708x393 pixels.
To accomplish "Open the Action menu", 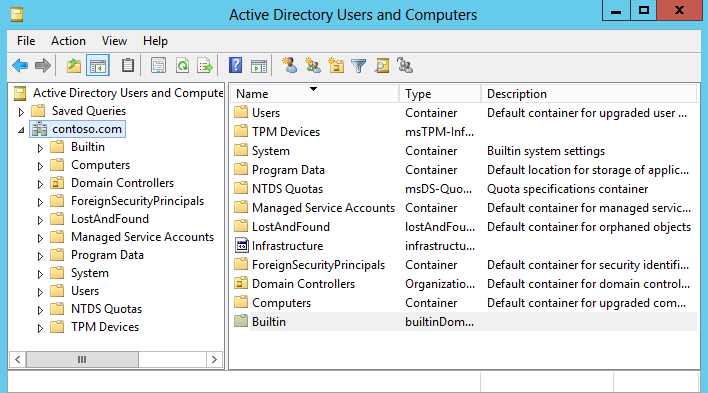I will 68,41.
